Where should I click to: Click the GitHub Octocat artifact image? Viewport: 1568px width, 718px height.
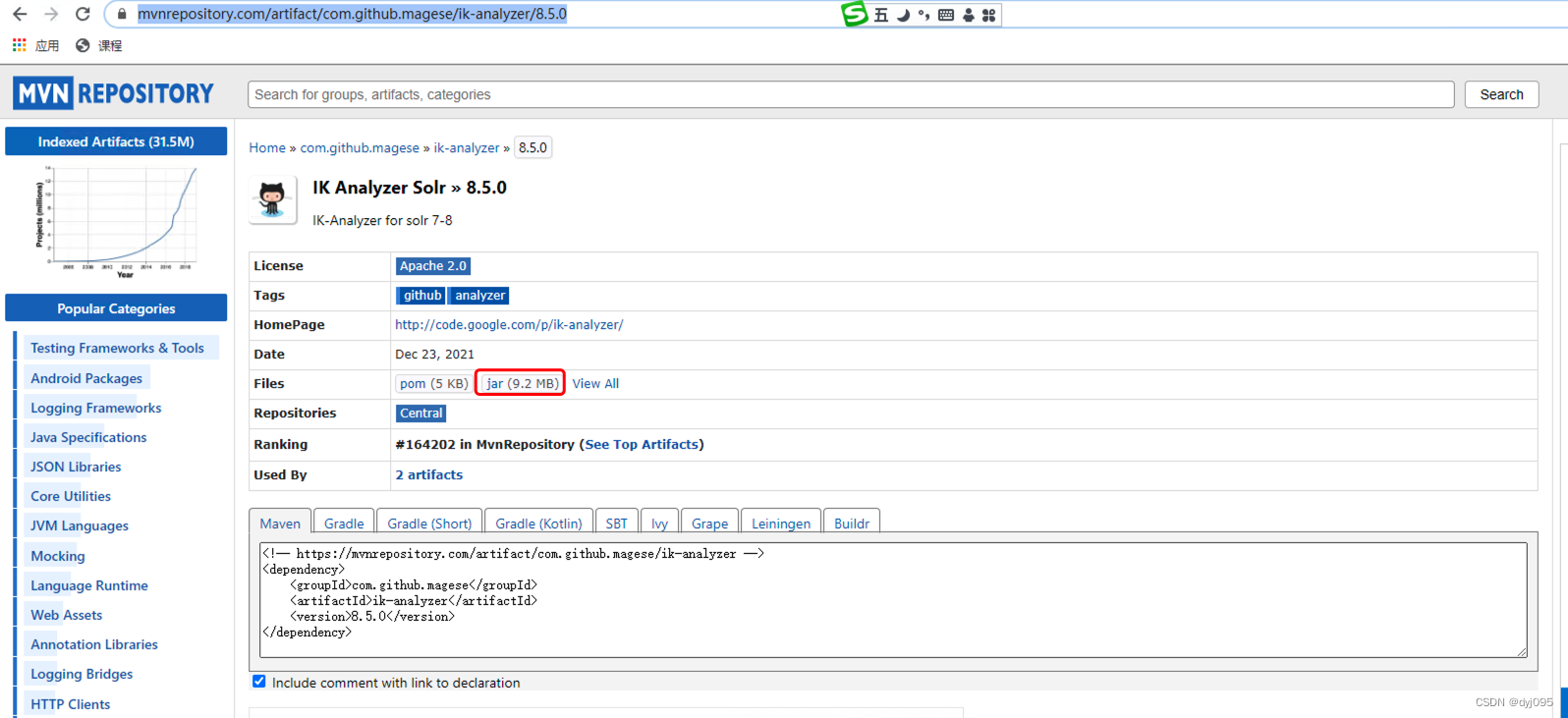coord(272,199)
